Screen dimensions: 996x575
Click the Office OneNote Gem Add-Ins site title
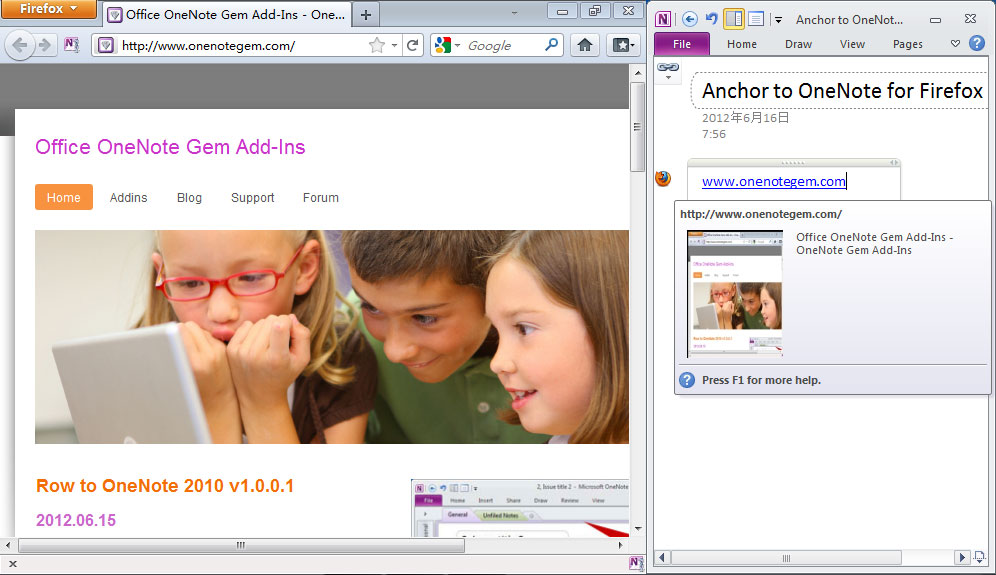pos(170,147)
